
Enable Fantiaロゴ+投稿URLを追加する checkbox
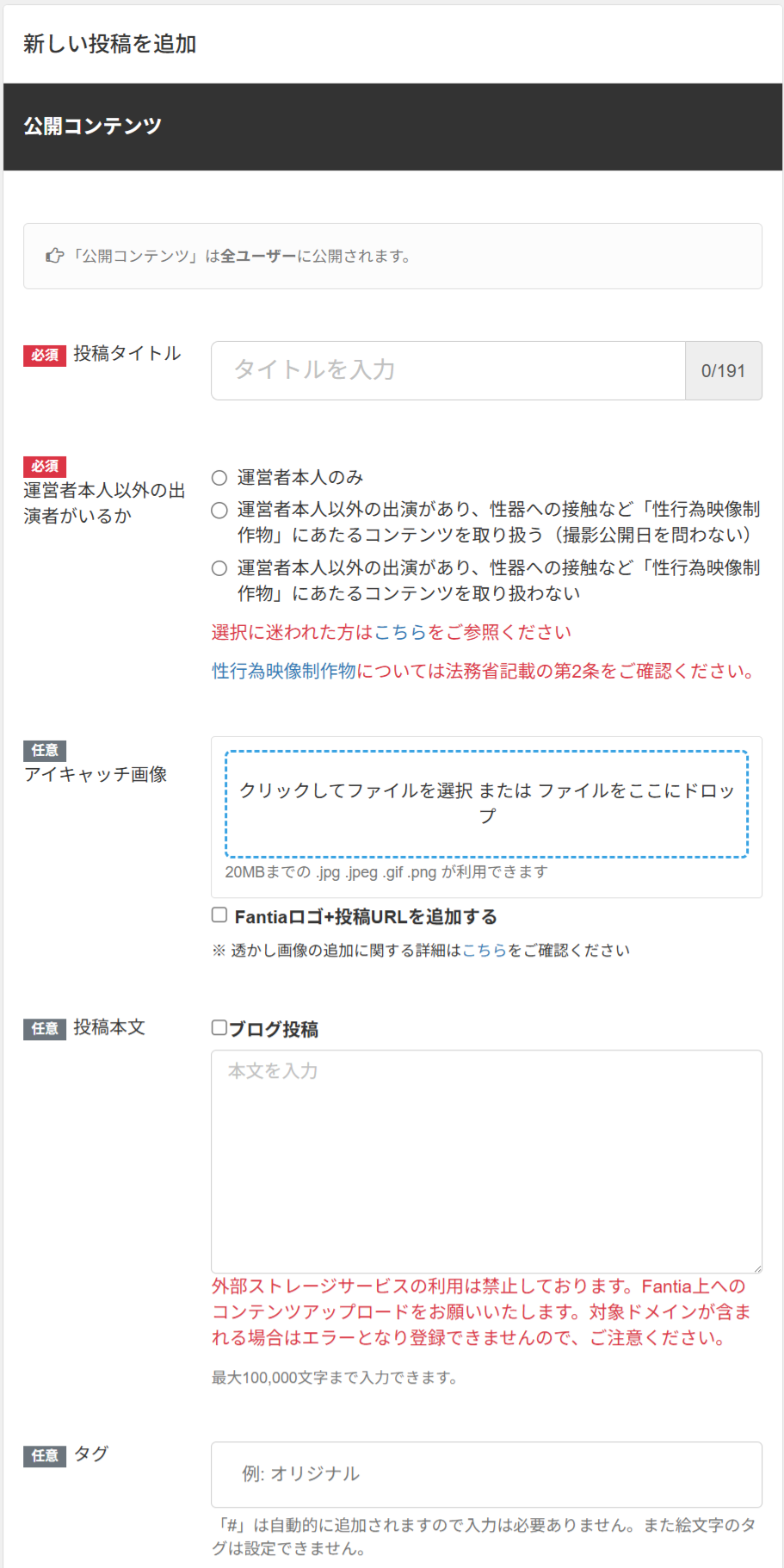coord(219,915)
